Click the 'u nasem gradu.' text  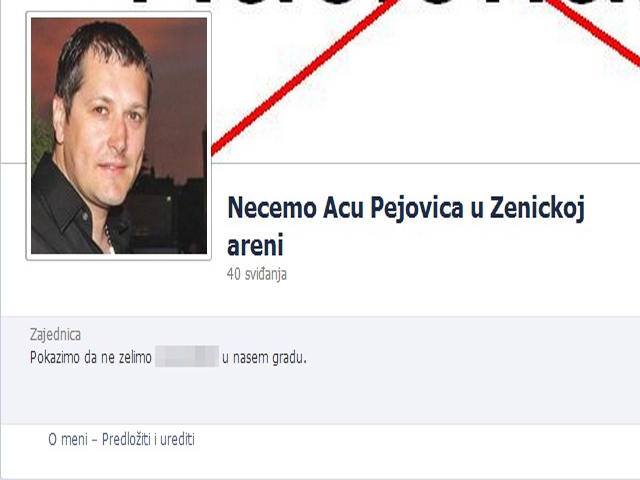tap(264, 358)
